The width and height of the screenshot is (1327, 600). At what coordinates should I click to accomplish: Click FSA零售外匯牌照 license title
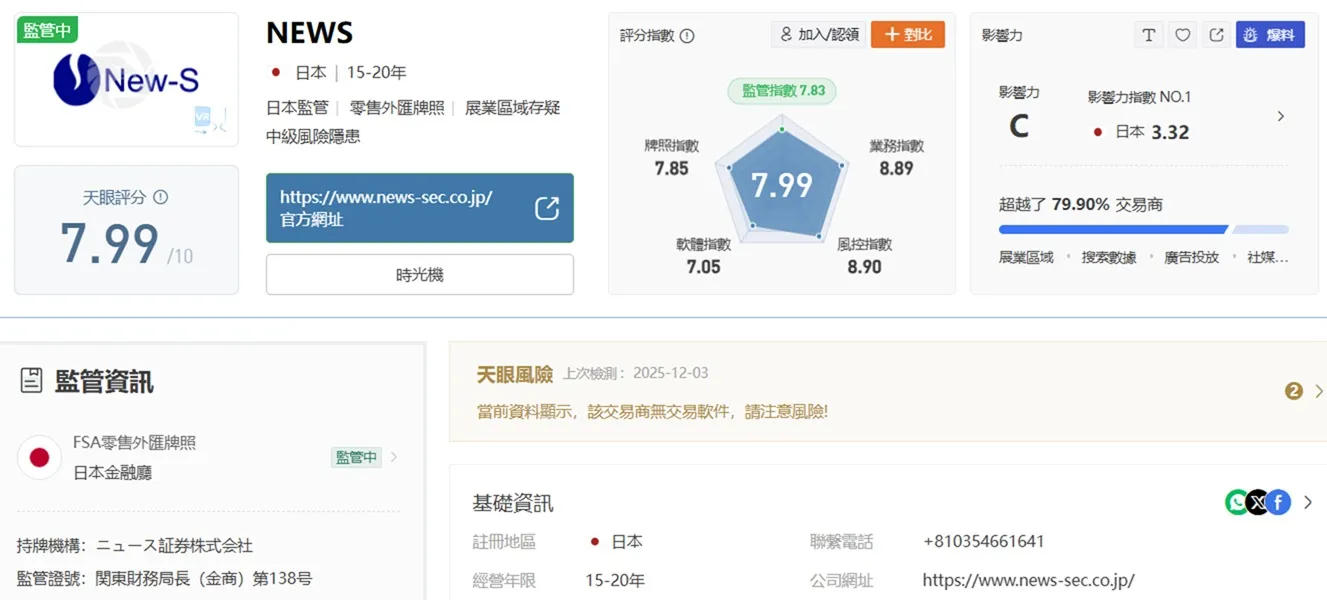(x=134, y=442)
